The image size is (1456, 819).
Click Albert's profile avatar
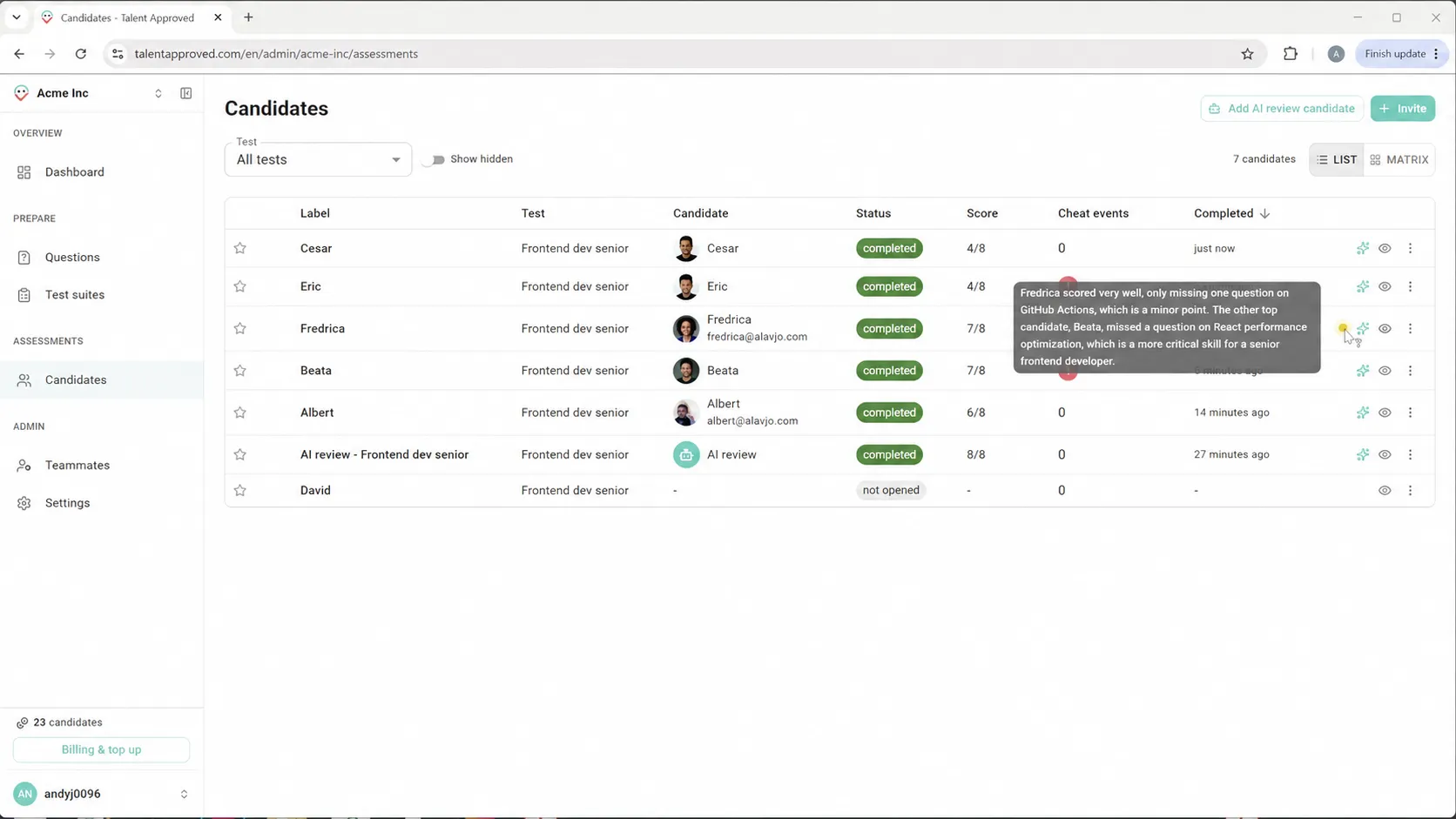(686, 413)
